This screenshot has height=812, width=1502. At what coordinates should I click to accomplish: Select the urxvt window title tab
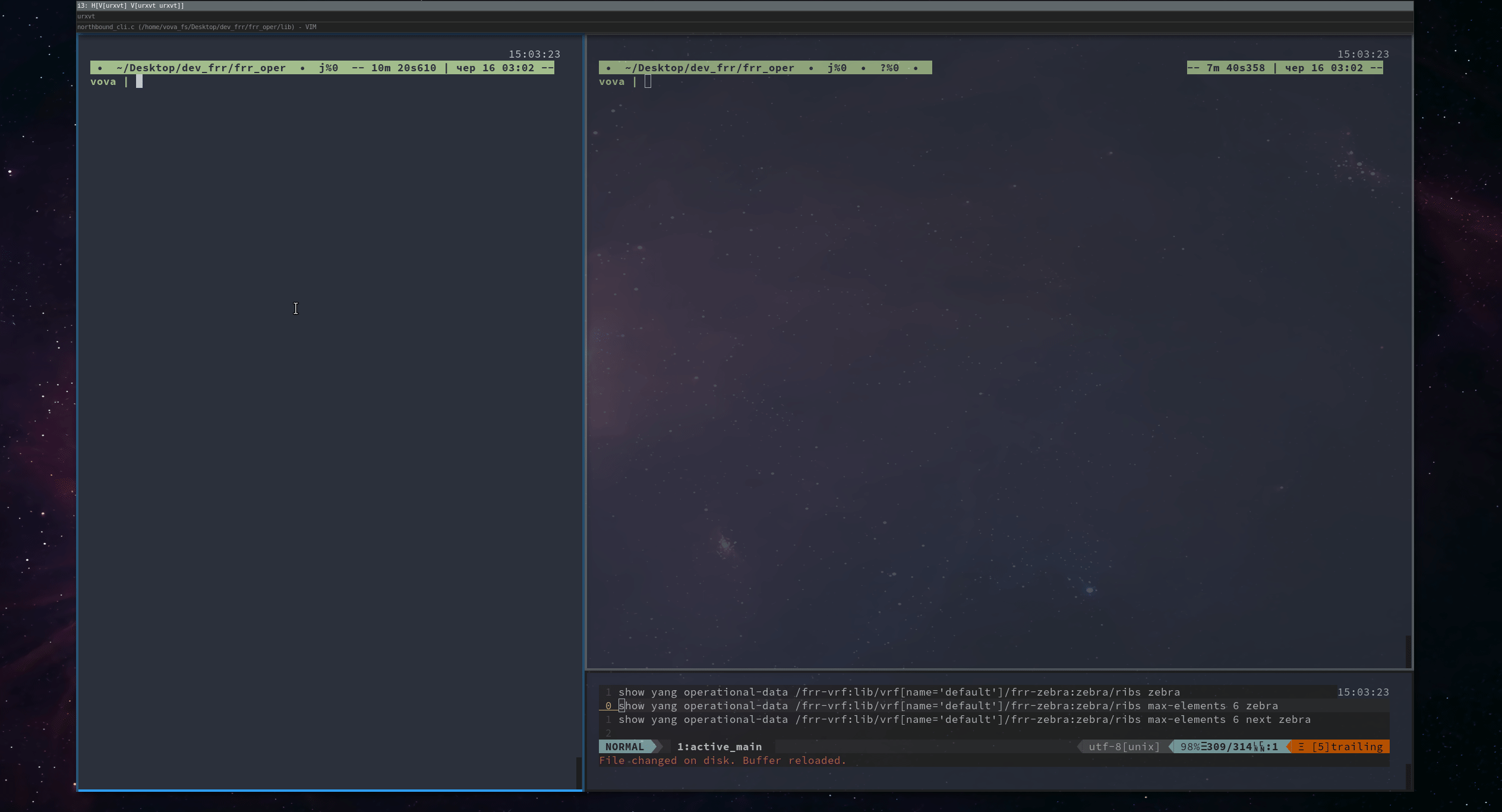87,16
